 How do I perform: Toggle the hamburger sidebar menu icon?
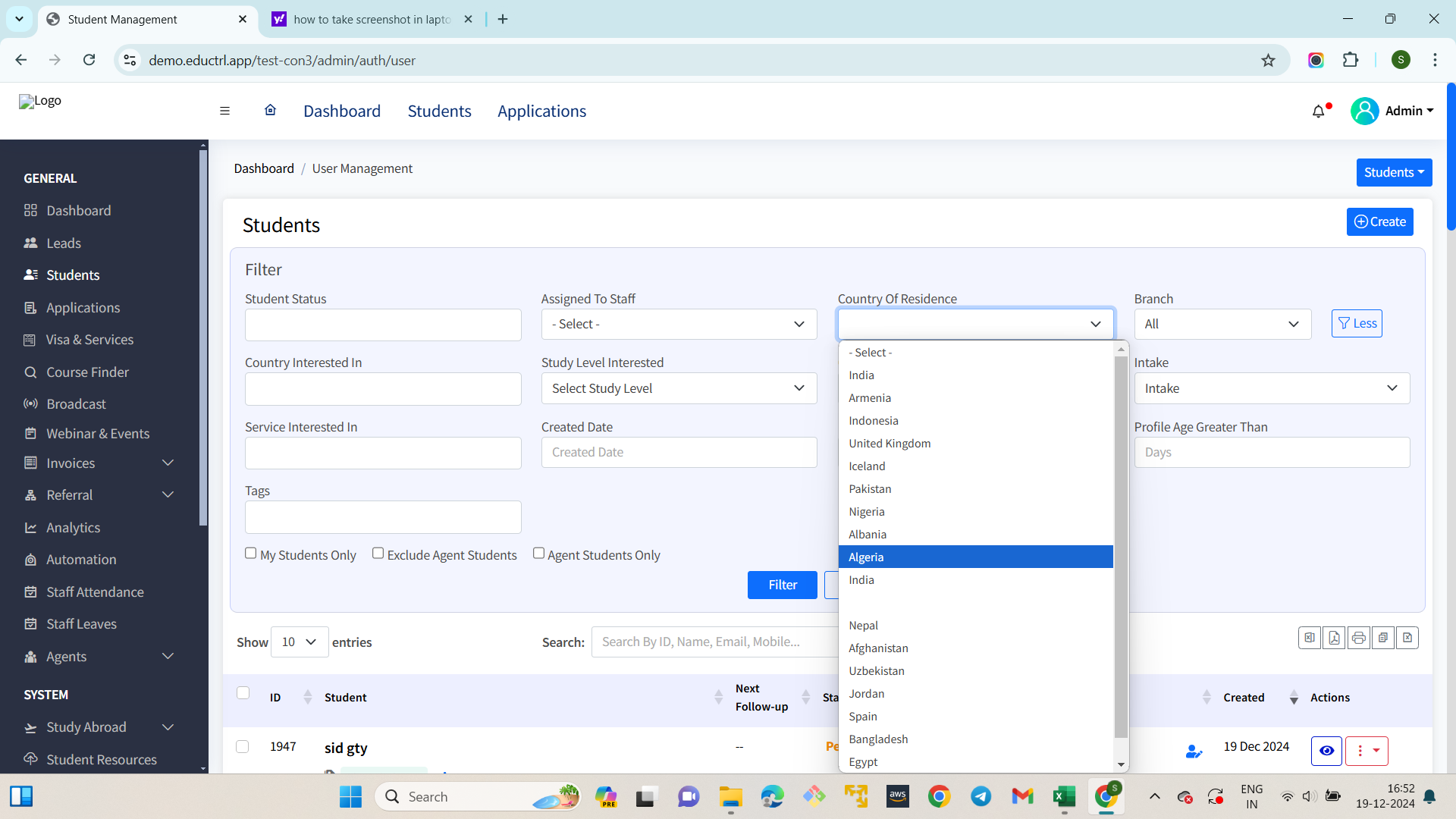tap(224, 111)
